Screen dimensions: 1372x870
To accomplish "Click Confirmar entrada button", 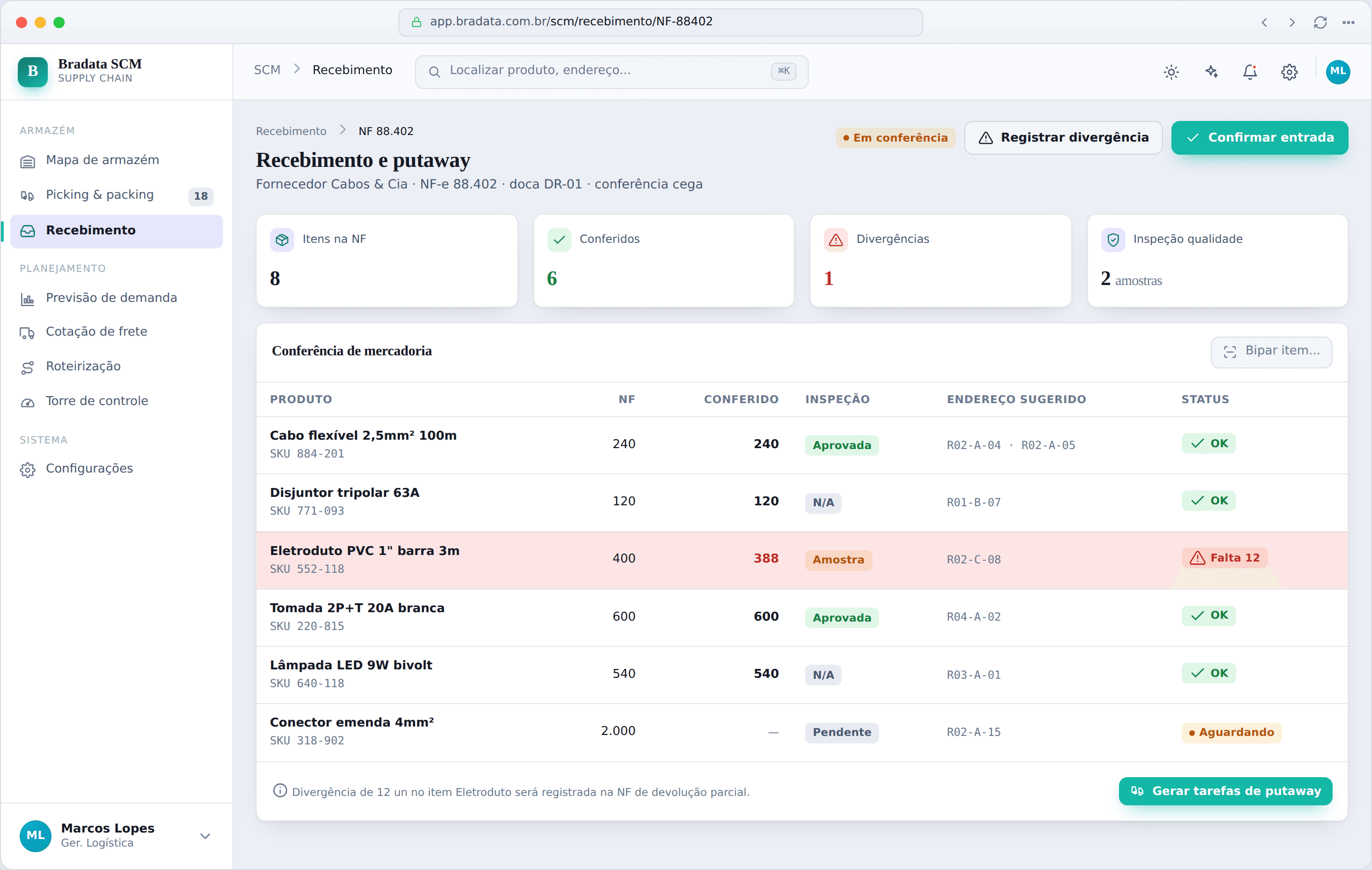I will pyautogui.click(x=1259, y=137).
